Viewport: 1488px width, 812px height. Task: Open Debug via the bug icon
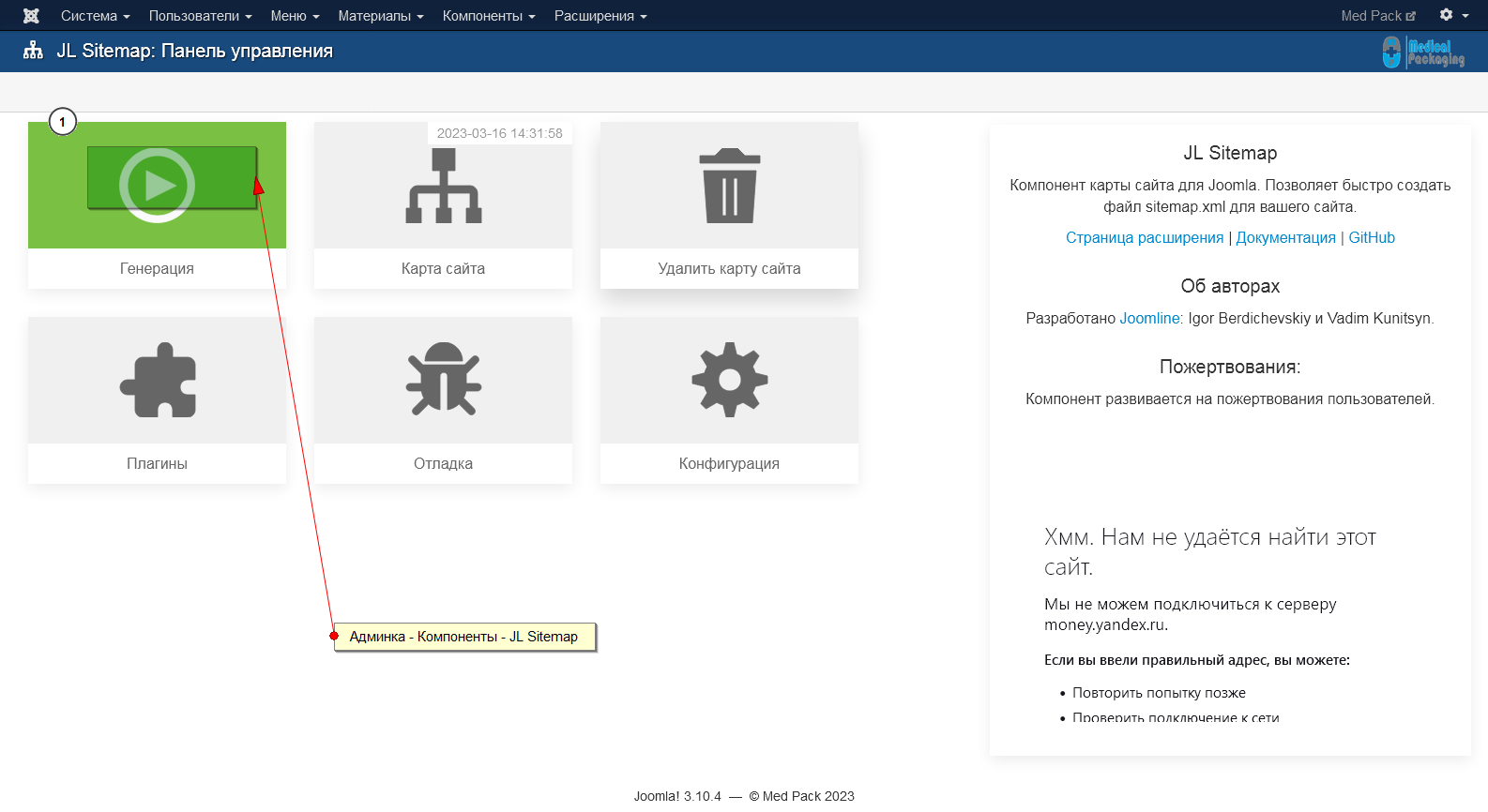(x=443, y=380)
